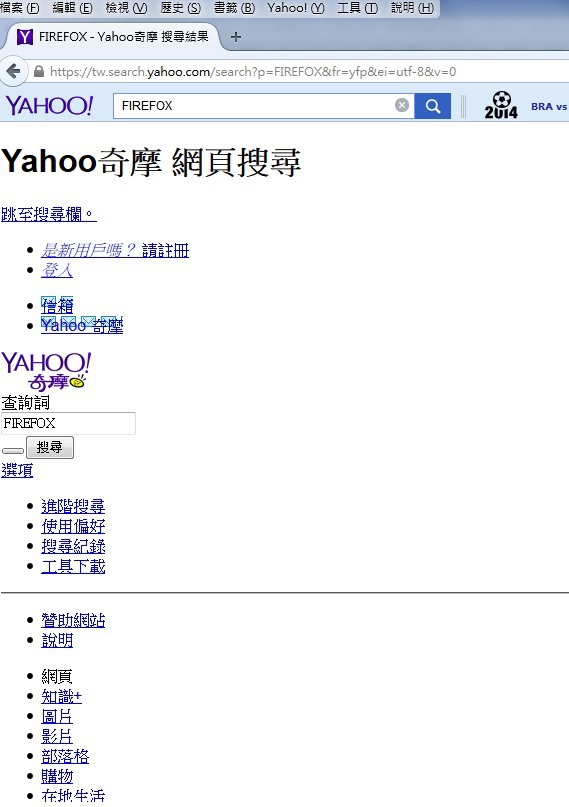Click the 說明 page link
This screenshot has width=569, height=807.
pyautogui.click(x=57, y=640)
